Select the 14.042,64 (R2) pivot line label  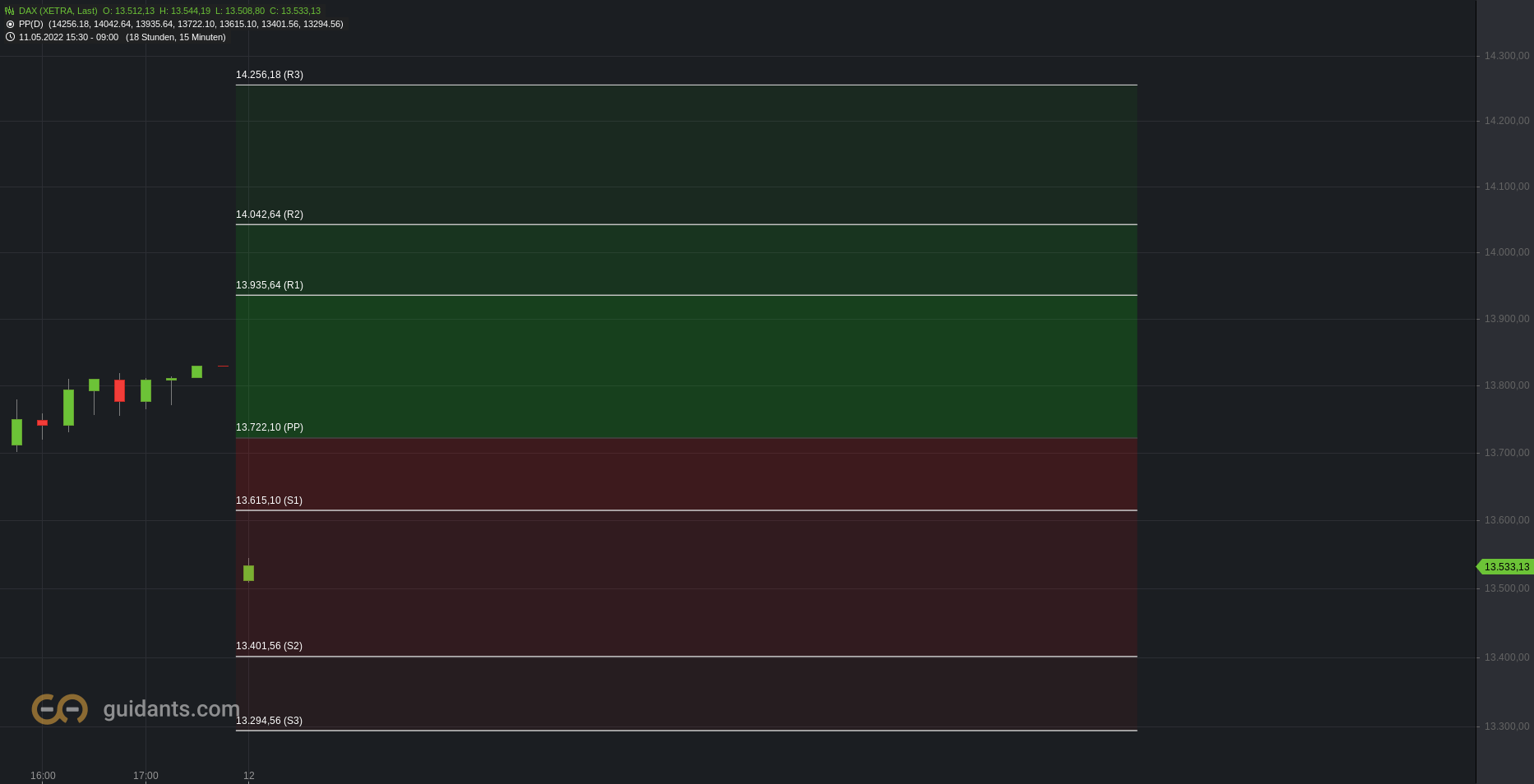[x=270, y=214]
